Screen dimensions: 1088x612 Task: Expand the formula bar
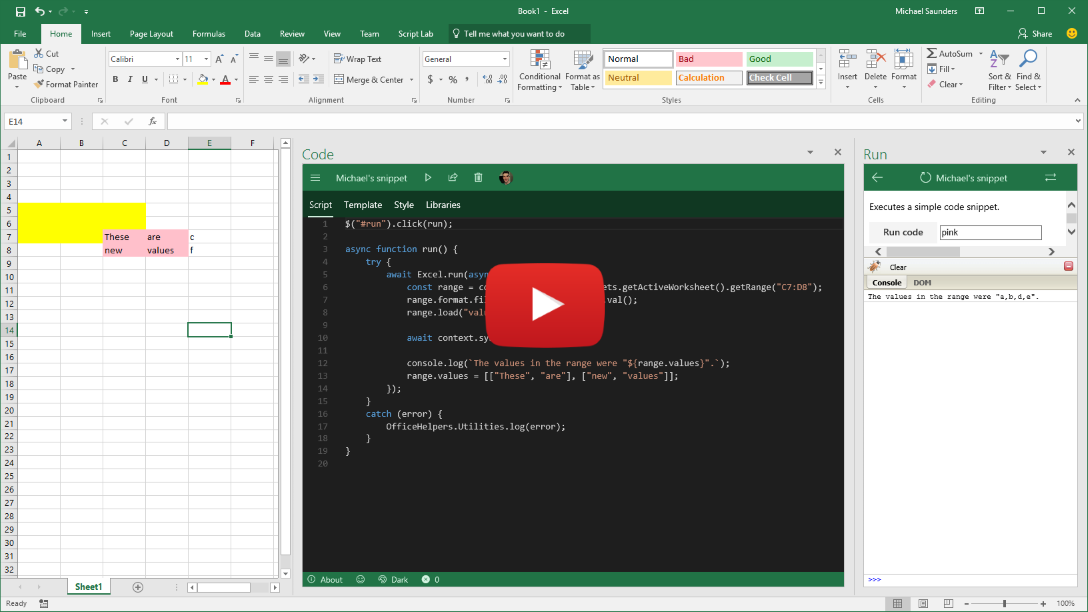click(1078, 121)
